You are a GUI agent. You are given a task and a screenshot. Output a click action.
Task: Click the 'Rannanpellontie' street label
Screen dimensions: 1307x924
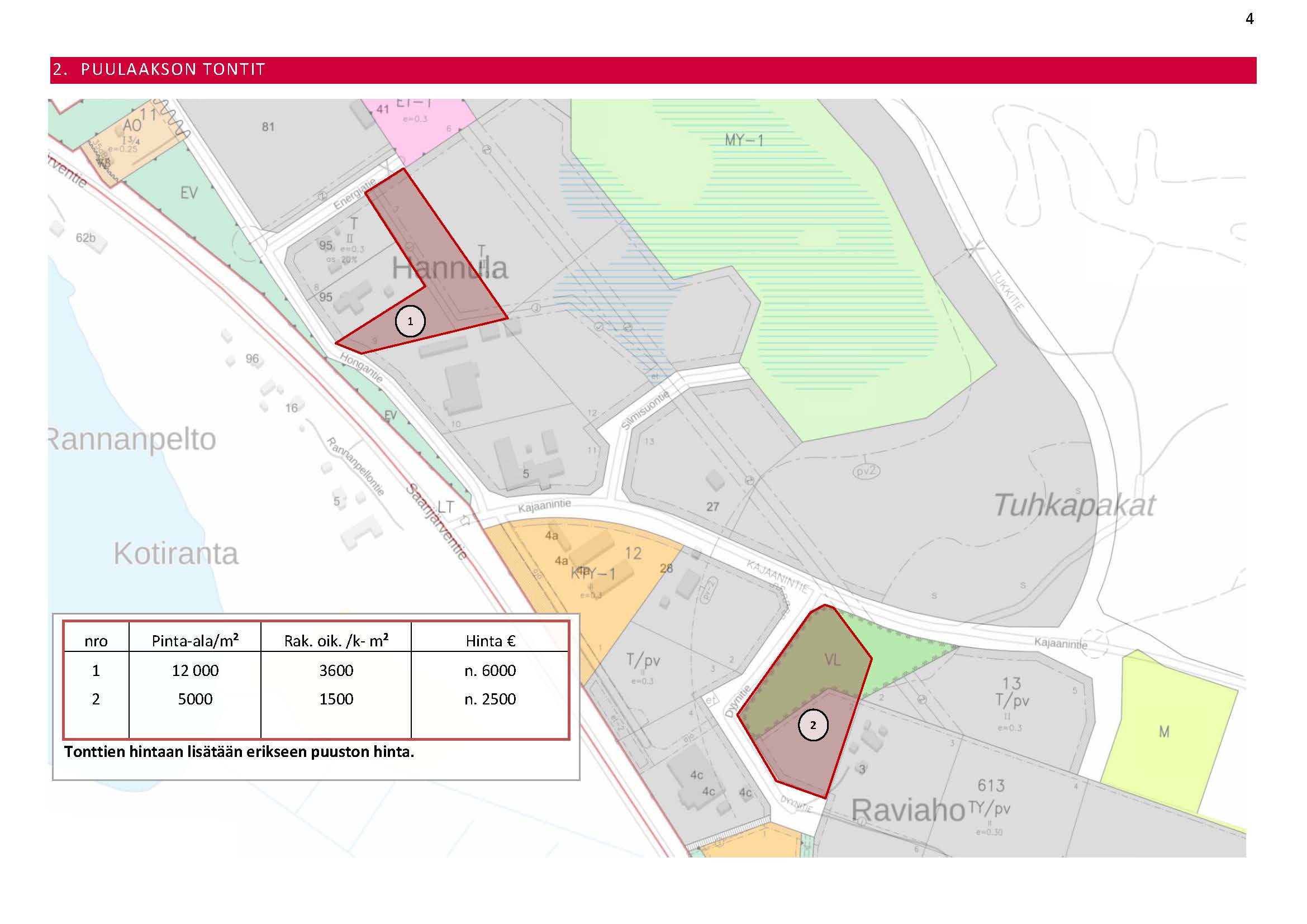357,466
